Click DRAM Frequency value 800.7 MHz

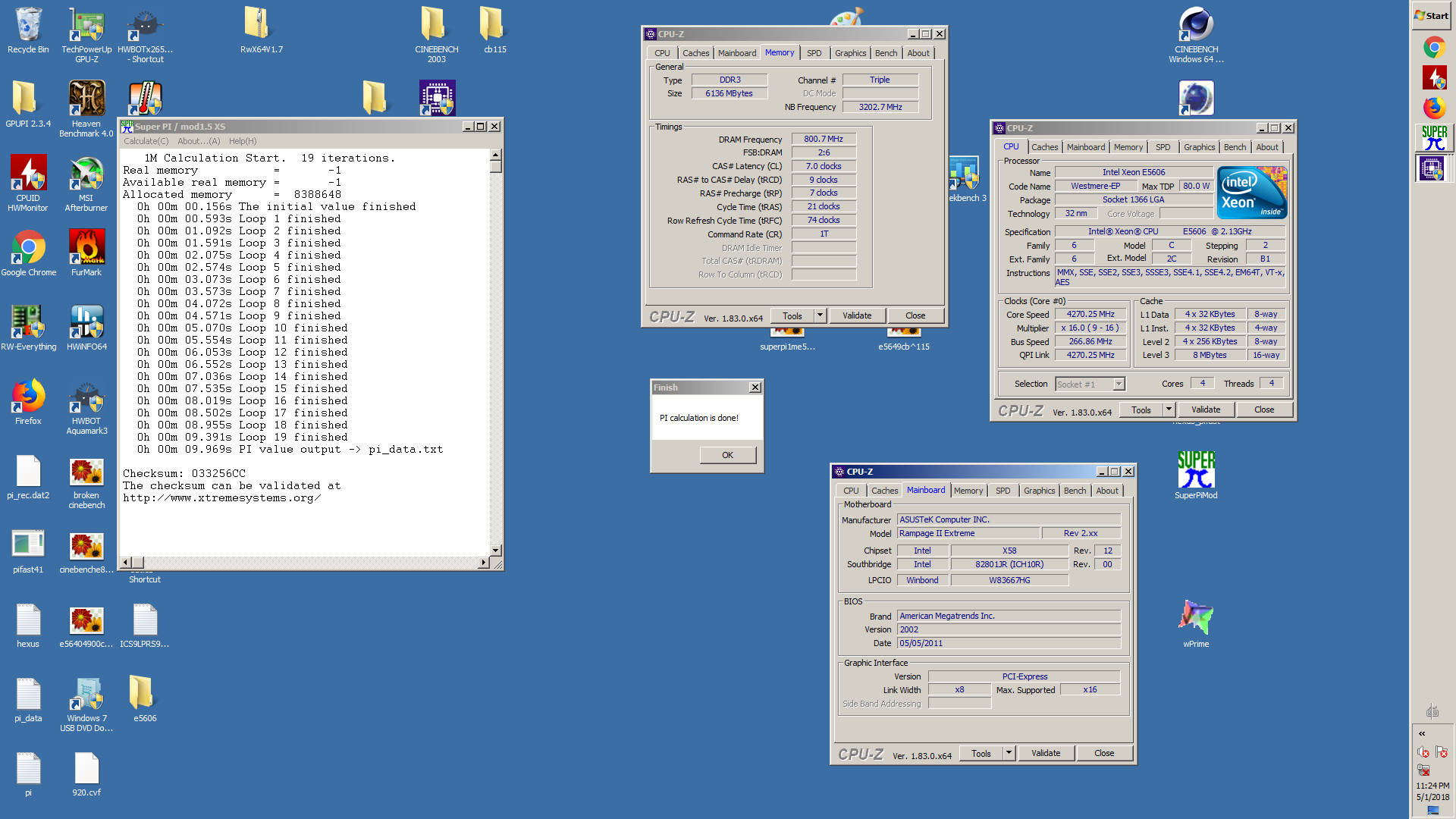pos(824,140)
